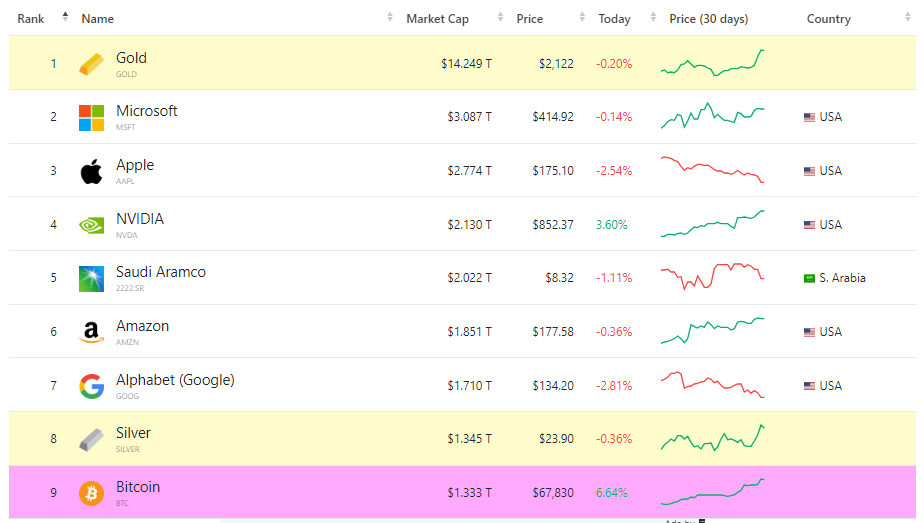Screen dimensions: 924x523
Task: View Amazon 30-day price chart
Action: pyautogui.click(x=712, y=330)
